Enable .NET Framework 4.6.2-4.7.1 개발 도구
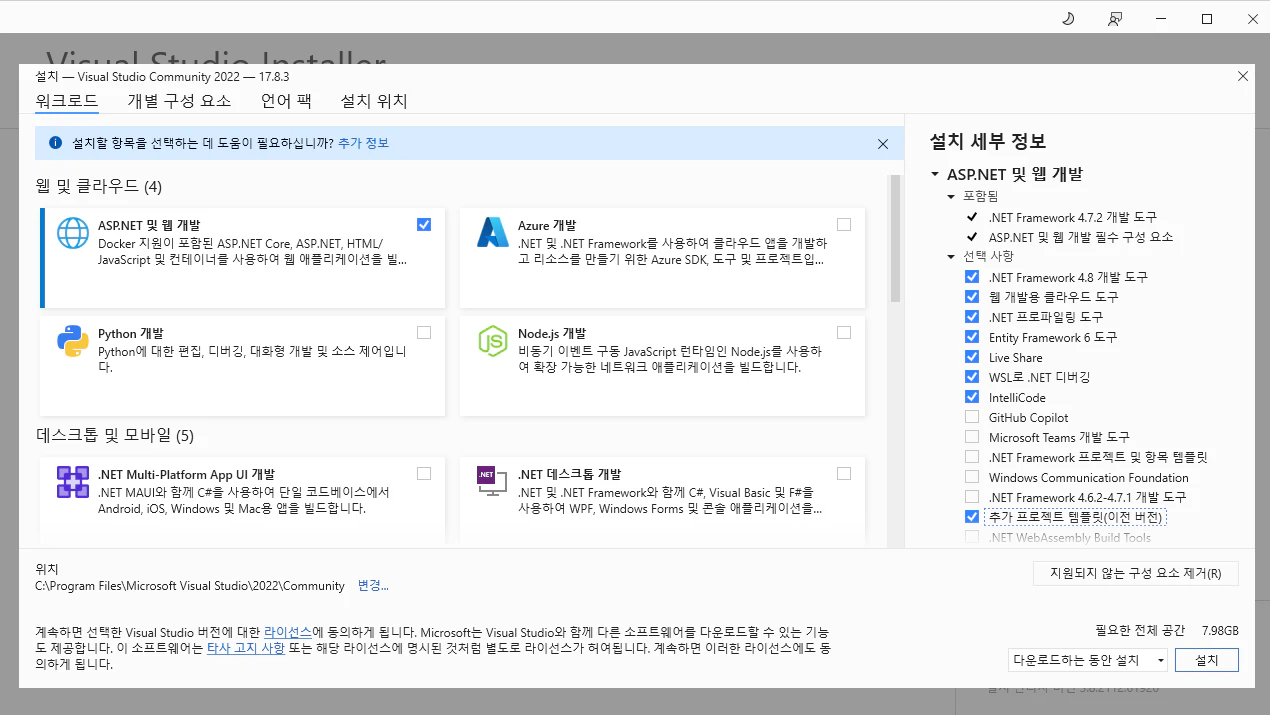The height and width of the screenshot is (715, 1270). coord(972,497)
